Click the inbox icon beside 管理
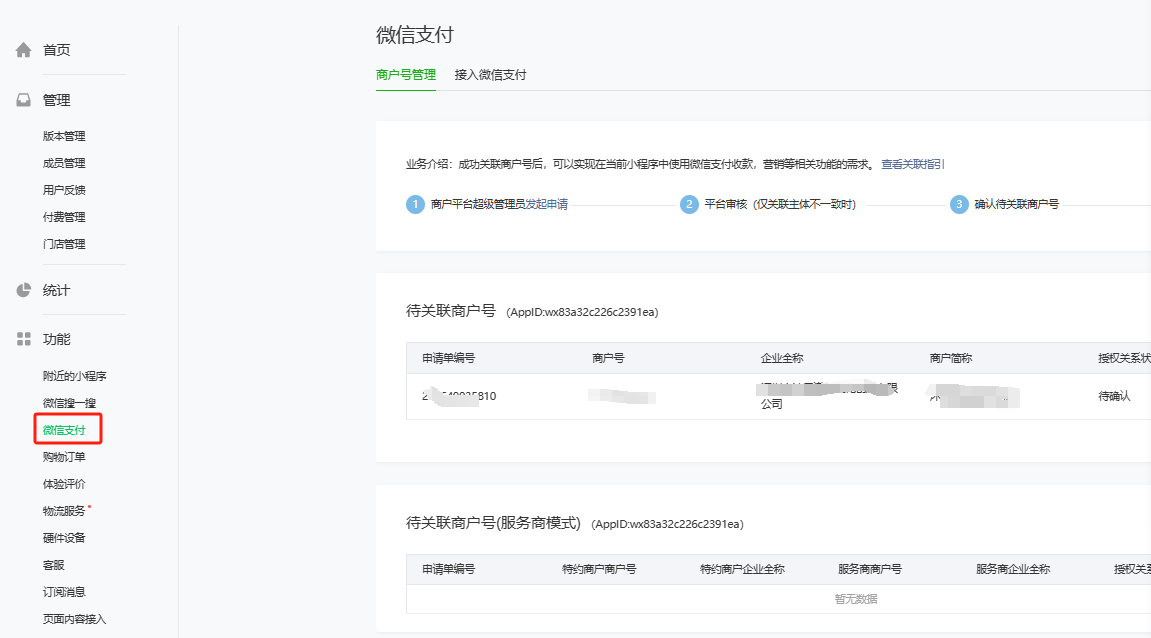 (x=23, y=100)
